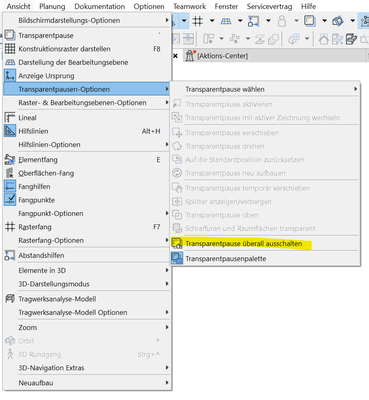This screenshot has width=369, height=400.
Task: Click Darstellung der Bearbeitungsebene entry
Action: tap(87, 62)
